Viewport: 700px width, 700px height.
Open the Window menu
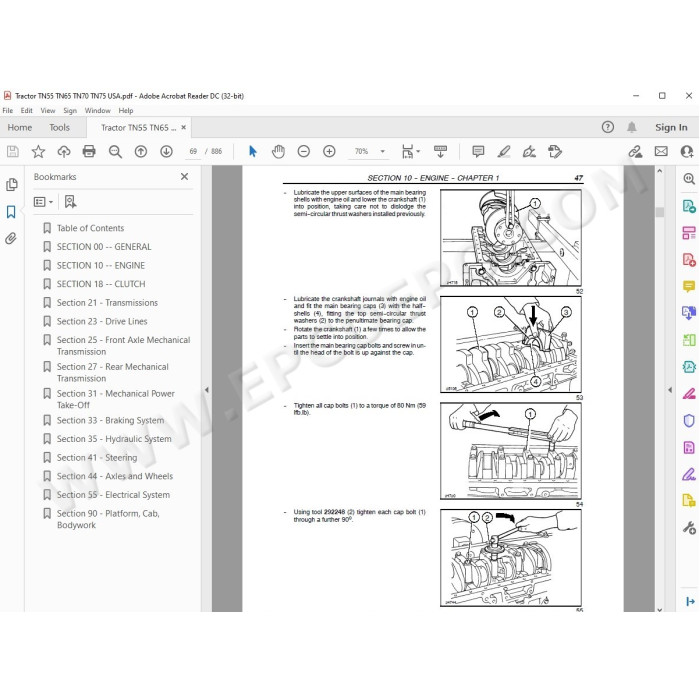tap(97, 110)
